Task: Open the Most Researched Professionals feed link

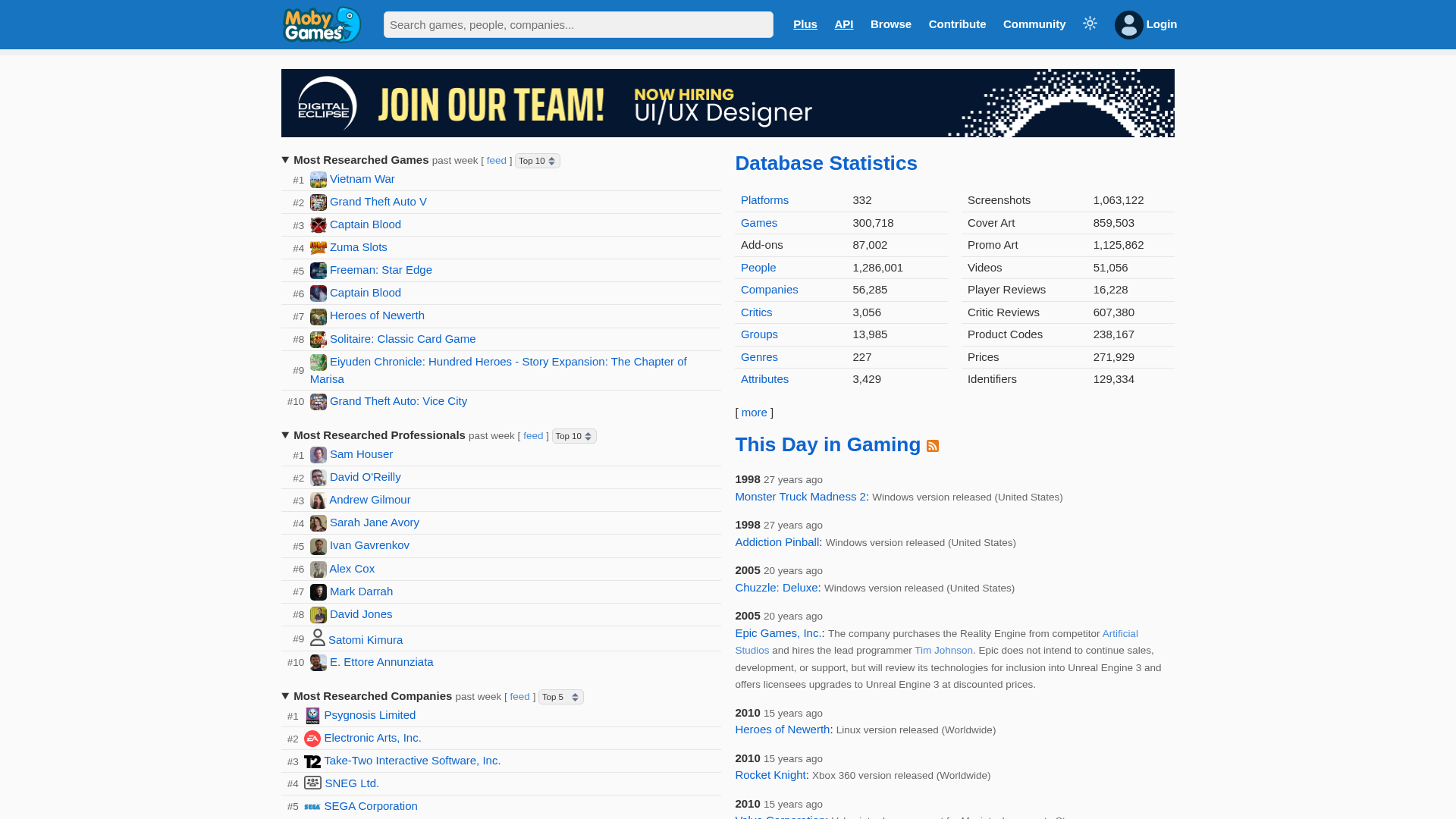Action: [x=533, y=436]
